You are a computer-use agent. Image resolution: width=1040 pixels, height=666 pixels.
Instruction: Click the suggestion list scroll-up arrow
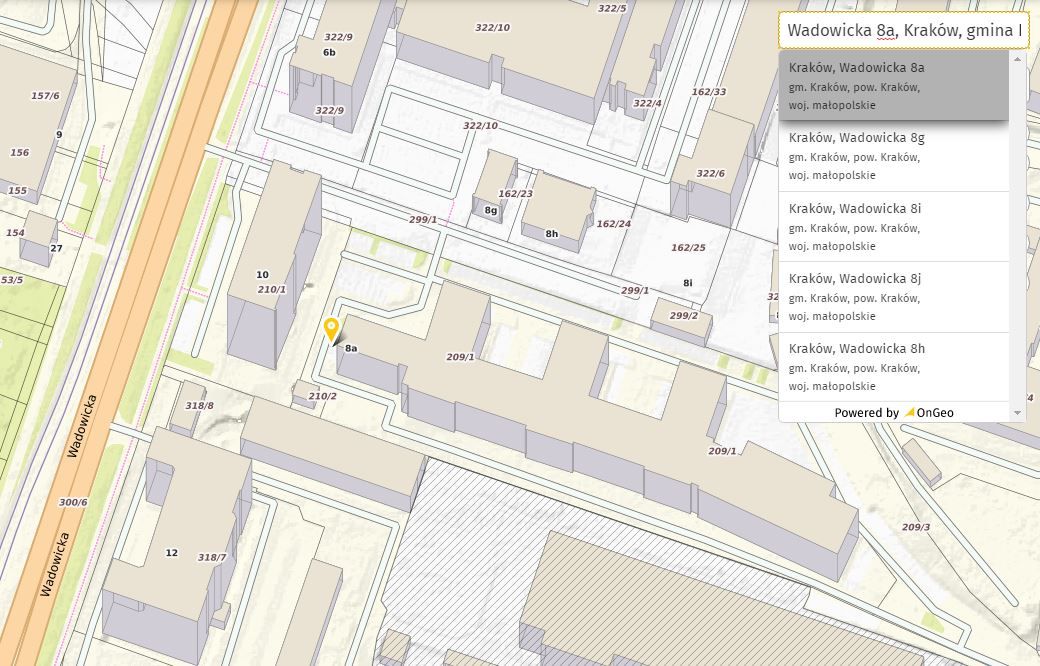point(1018,59)
